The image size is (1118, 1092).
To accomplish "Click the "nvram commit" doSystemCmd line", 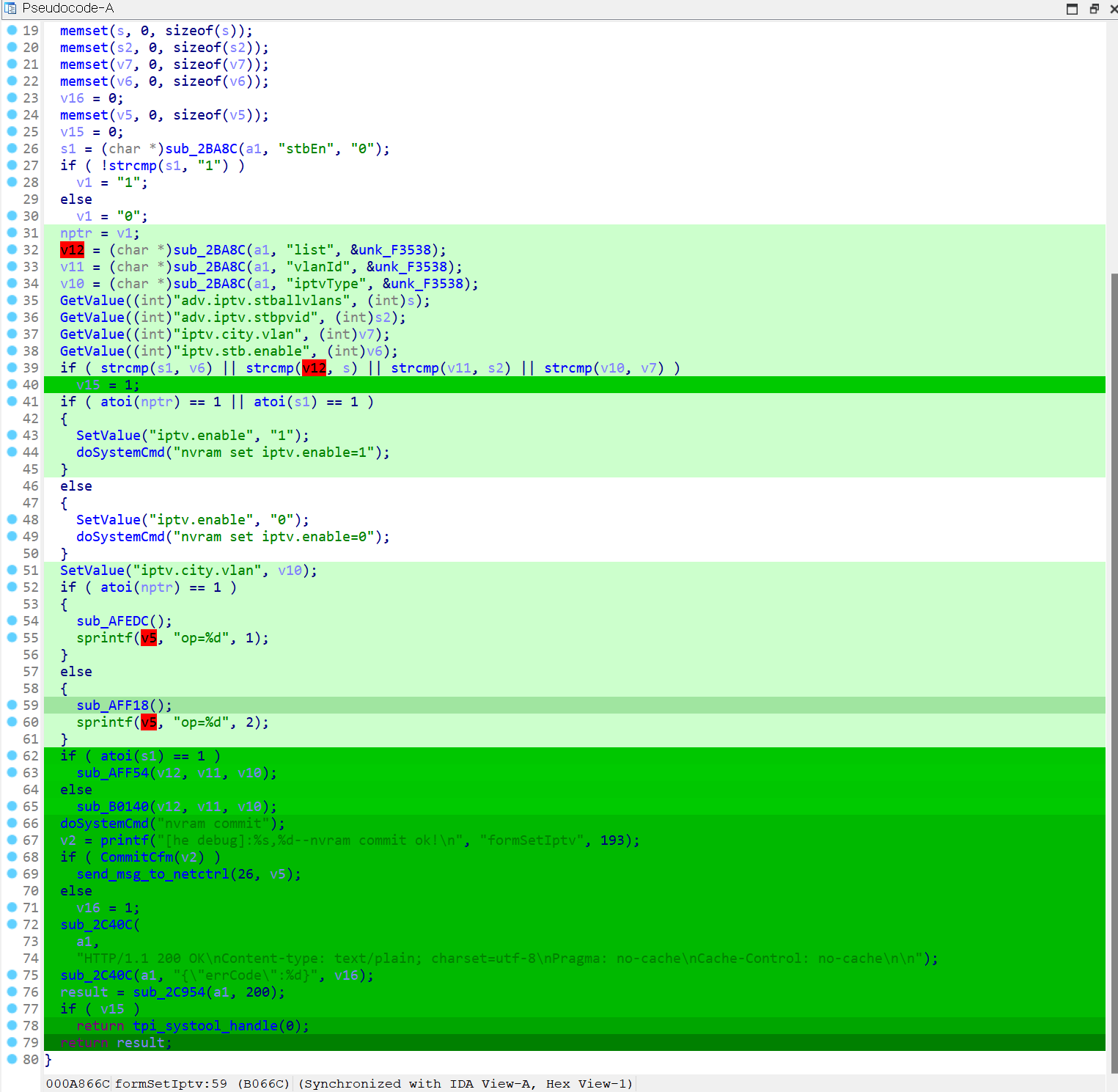I will click(173, 824).
